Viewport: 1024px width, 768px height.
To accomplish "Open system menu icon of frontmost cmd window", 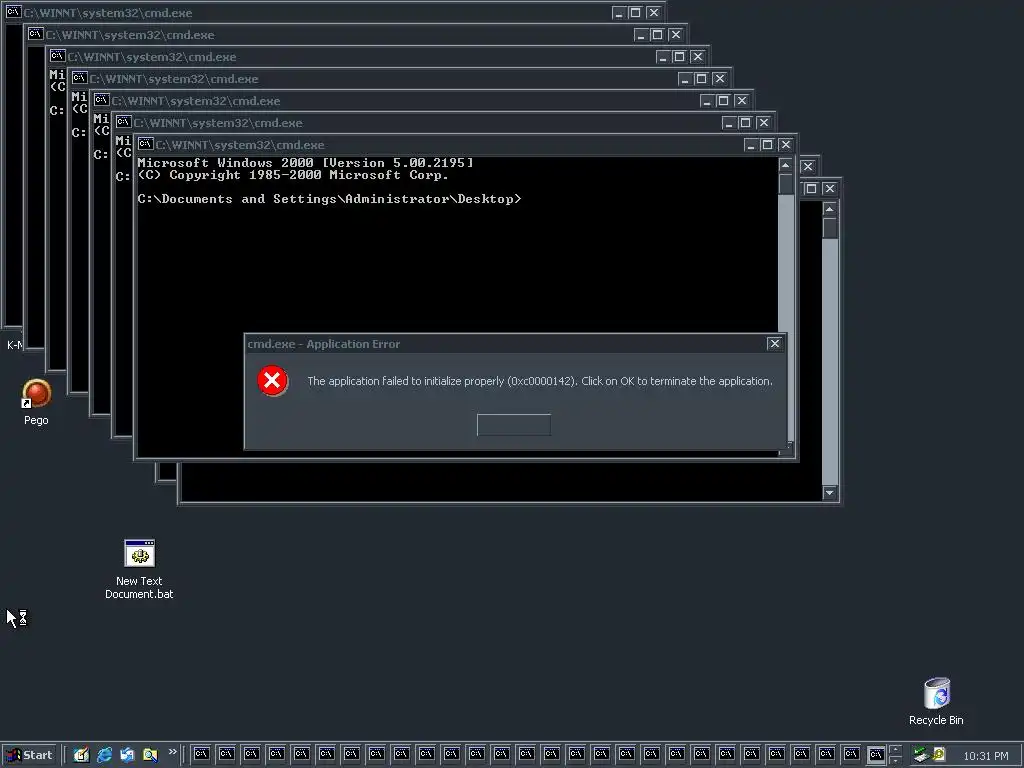I will tap(146, 144).
